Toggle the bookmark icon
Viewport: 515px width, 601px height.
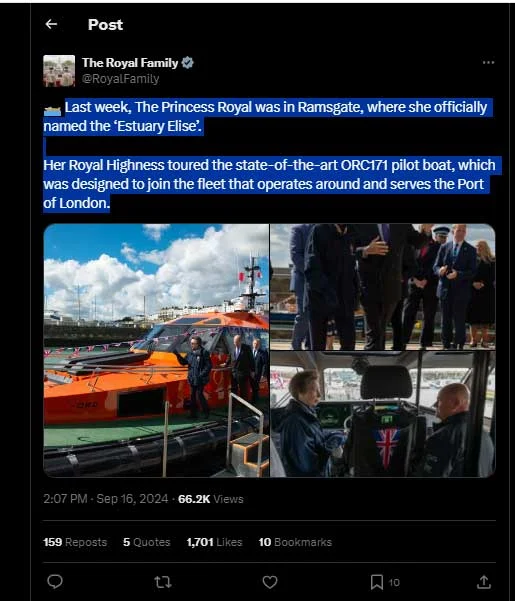point(377,582)
